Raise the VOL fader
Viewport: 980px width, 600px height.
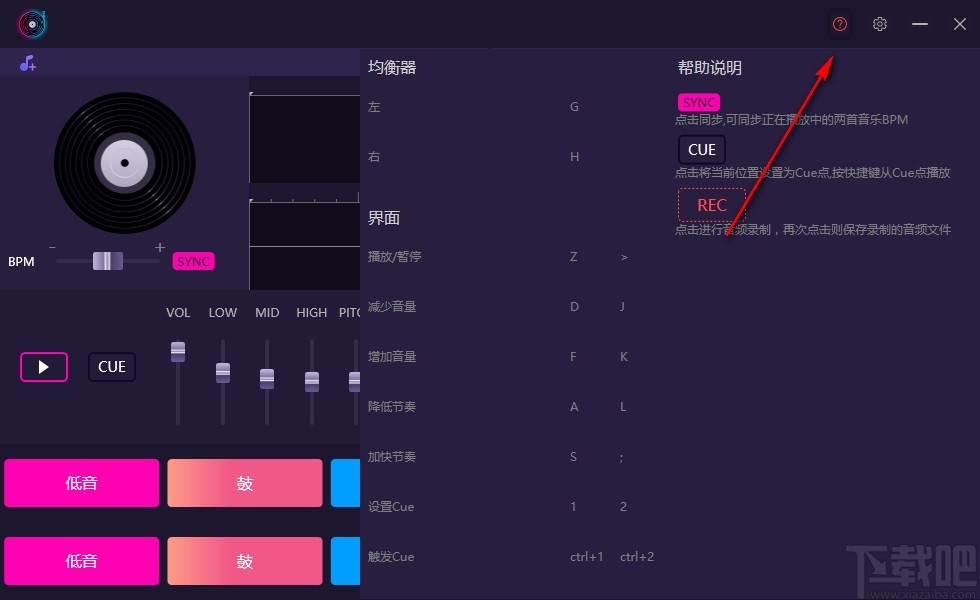[x=178, y=352]
